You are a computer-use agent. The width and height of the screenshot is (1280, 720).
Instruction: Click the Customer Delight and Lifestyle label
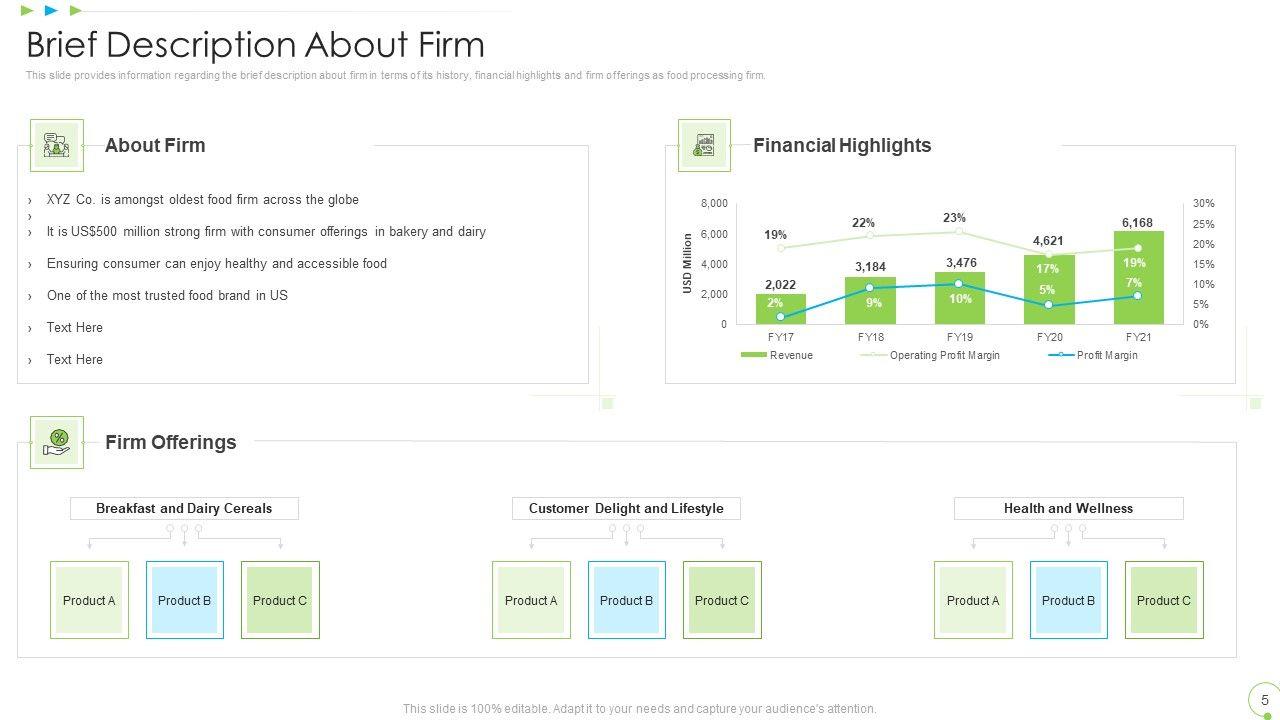[626, 508]
